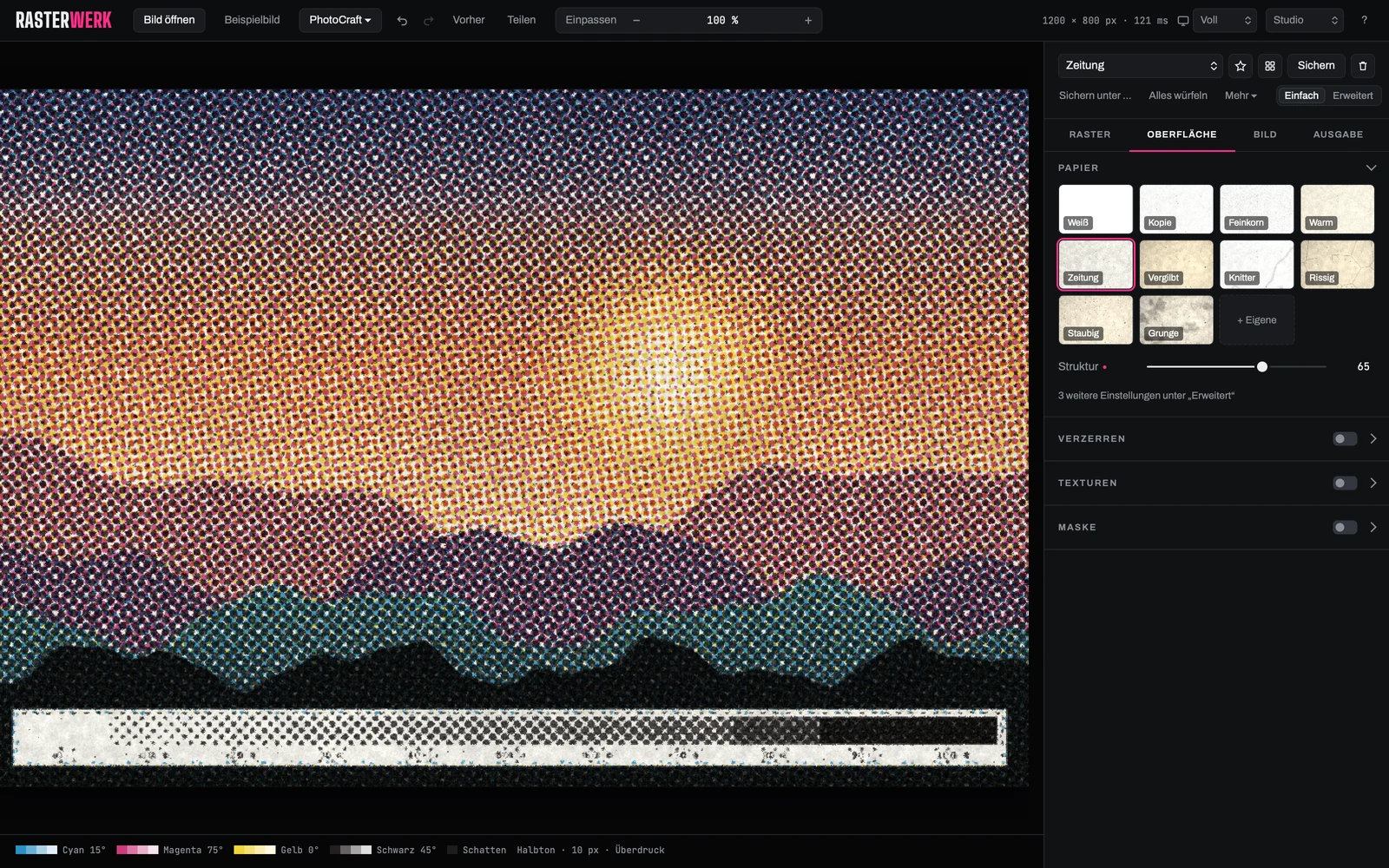The image size is (1389, 868).
Task: Delete preset with trash icon
Action: pos(1363,66)
